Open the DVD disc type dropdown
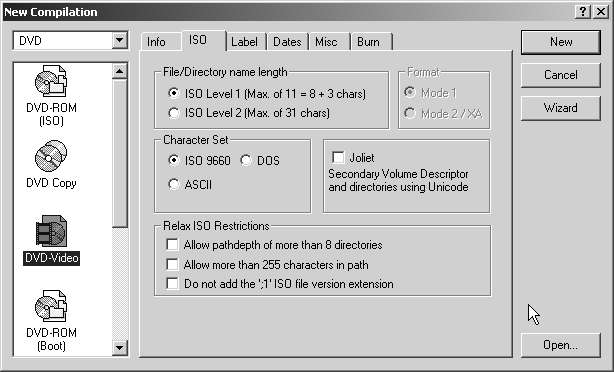The width and height of the screenshot is (614, 372). click(119, 40)
